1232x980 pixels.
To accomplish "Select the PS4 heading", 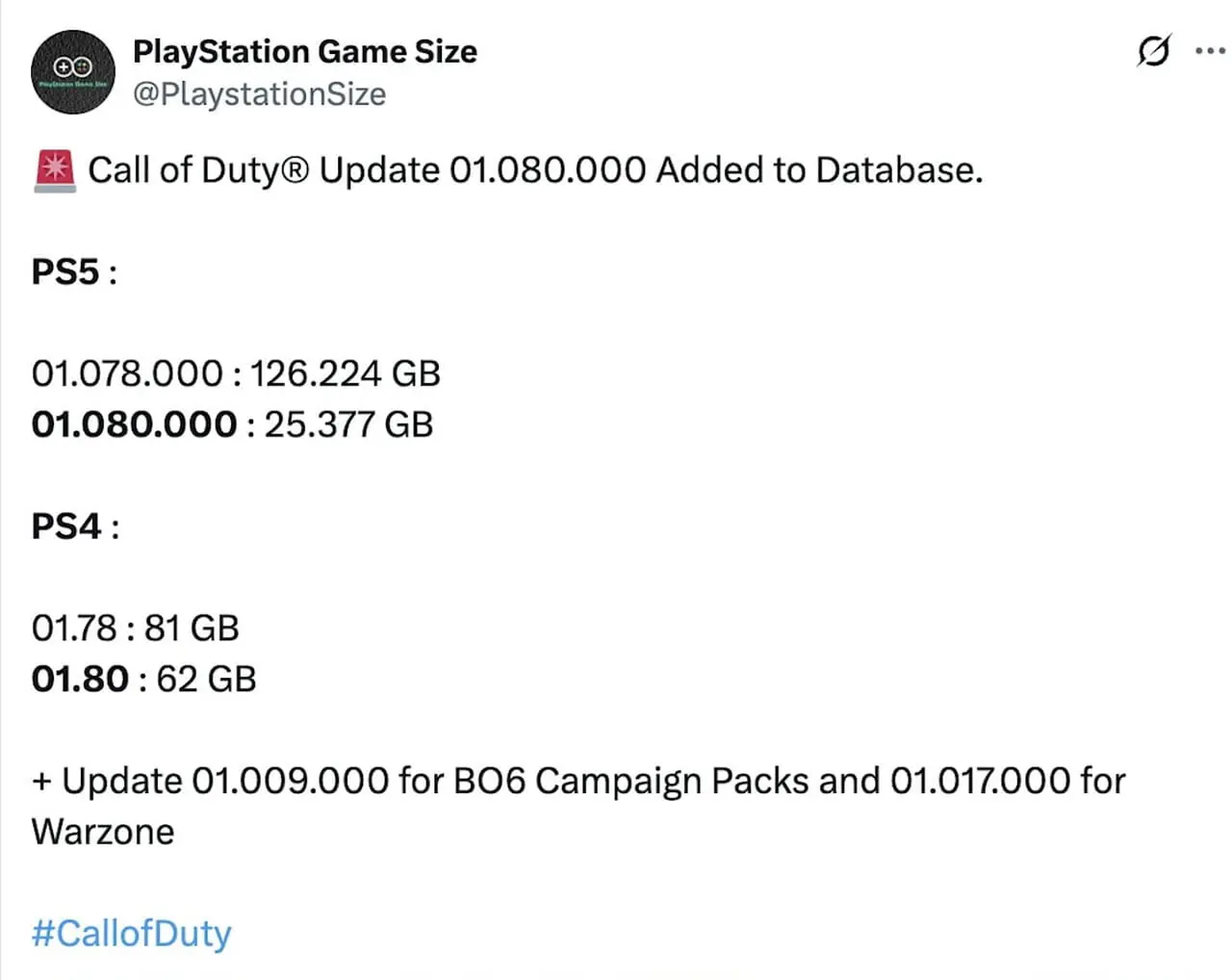I will point(66,527).
